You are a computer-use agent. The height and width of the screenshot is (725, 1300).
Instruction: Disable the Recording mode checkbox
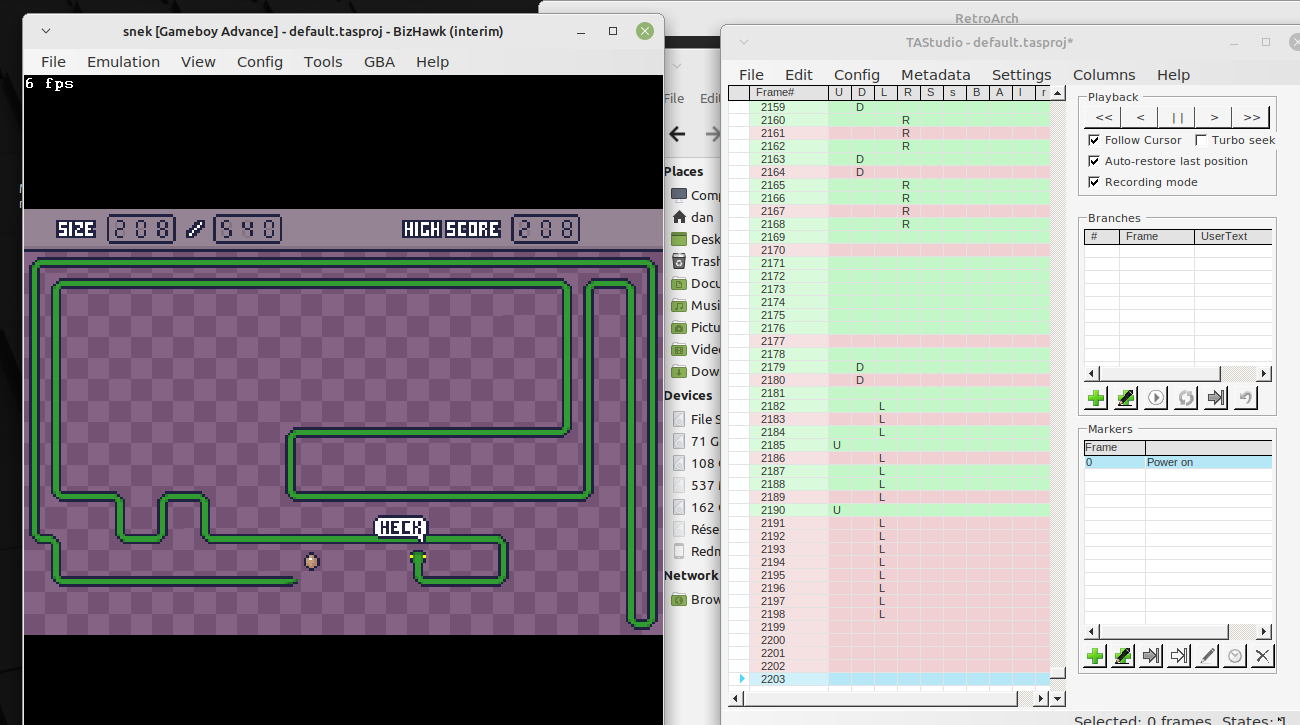1094,182
